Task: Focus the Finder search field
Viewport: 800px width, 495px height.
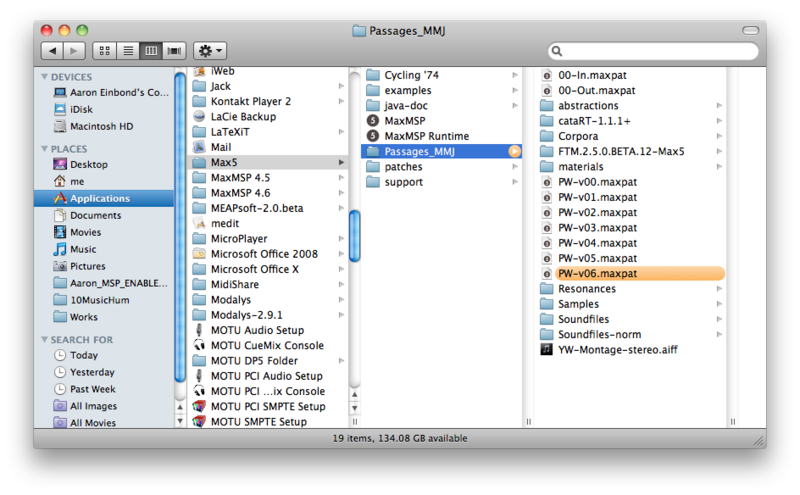Action: (x=653, y=51)
